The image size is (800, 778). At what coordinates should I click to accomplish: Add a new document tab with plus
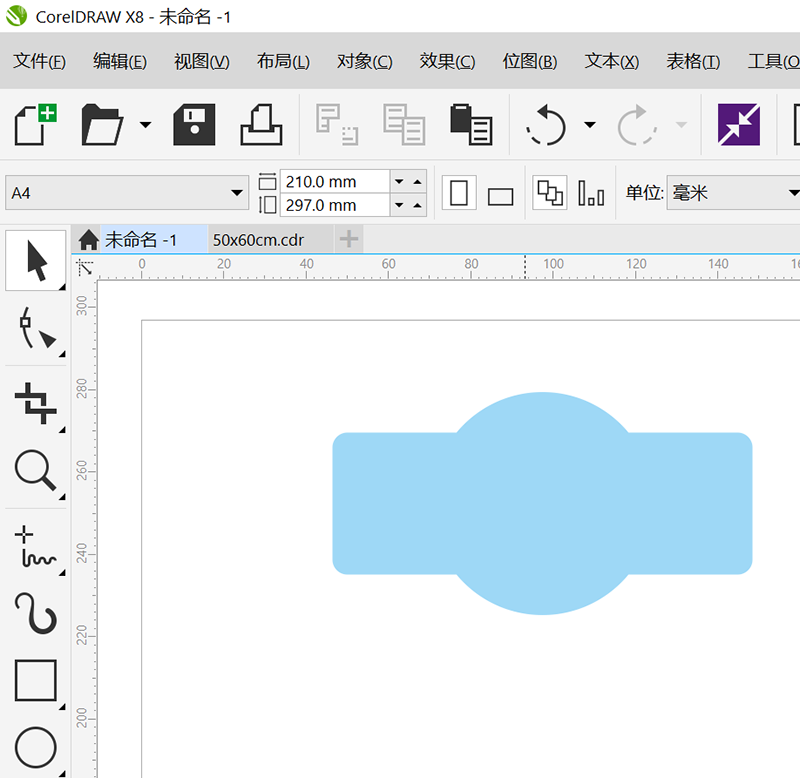click(x=348, y=240)
